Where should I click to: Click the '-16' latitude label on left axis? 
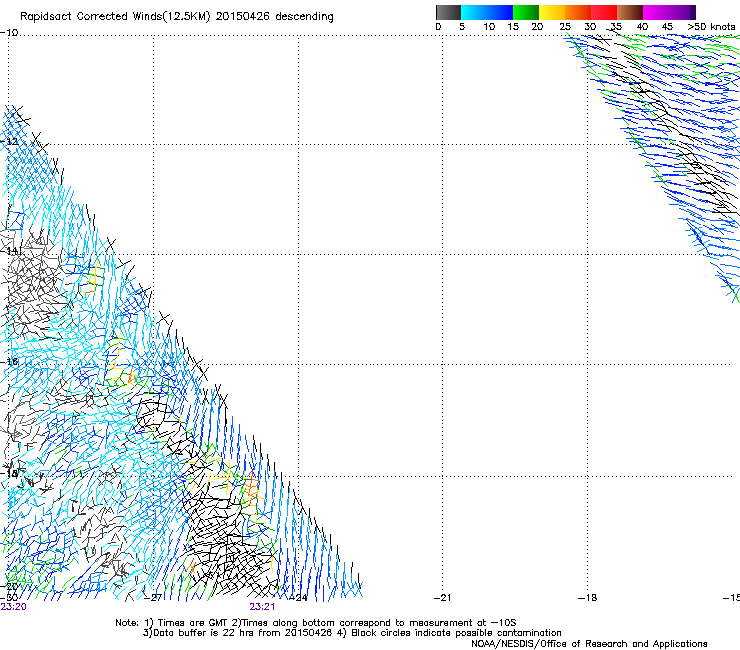point(9,361)
